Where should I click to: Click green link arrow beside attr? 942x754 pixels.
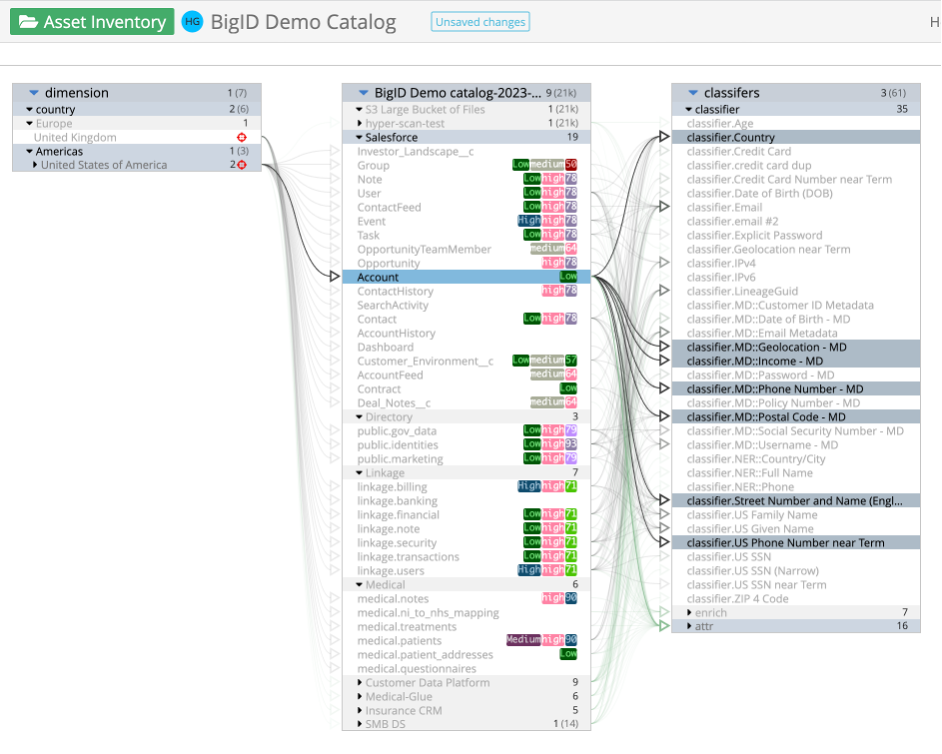tap(664, 626)
